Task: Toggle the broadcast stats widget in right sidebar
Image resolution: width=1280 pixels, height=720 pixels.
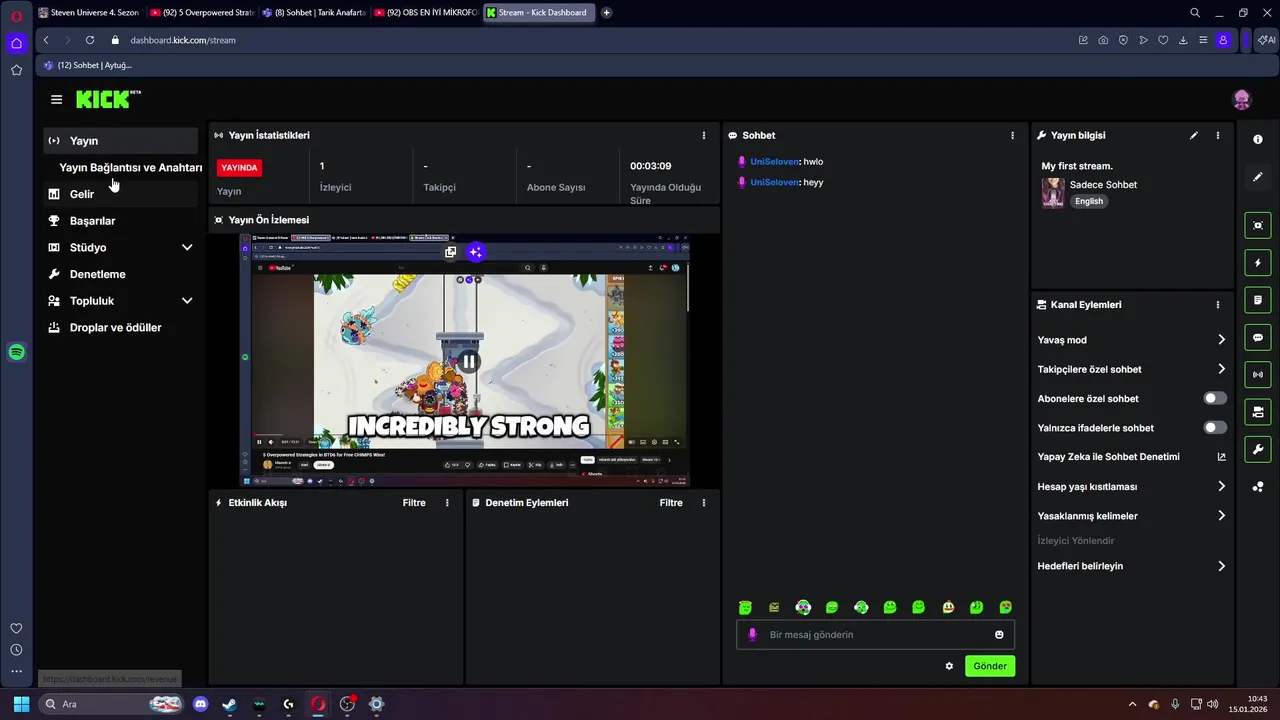Action: pos(1258,375)
